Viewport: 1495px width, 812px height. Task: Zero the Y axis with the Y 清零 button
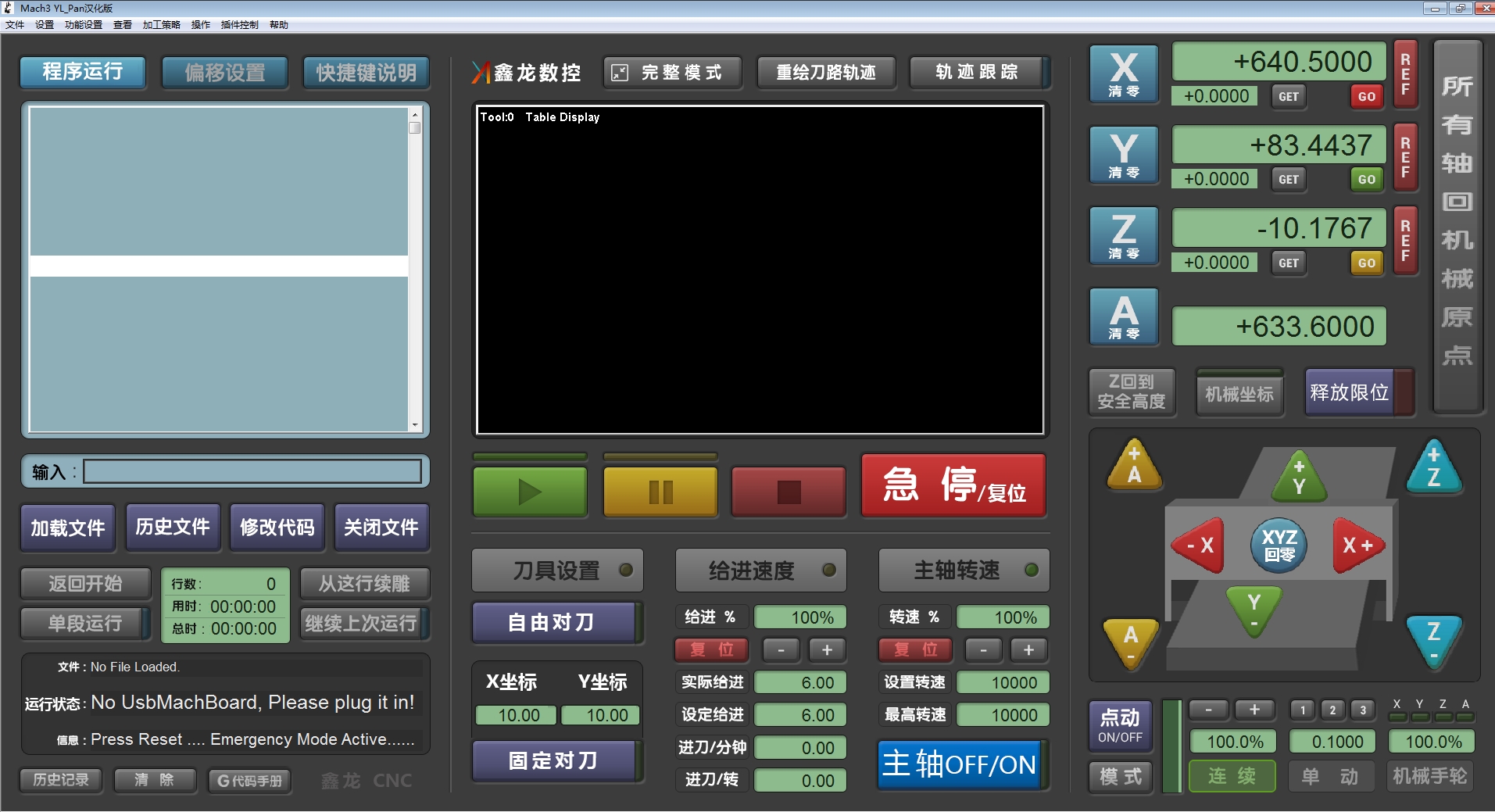point(1124,155)
